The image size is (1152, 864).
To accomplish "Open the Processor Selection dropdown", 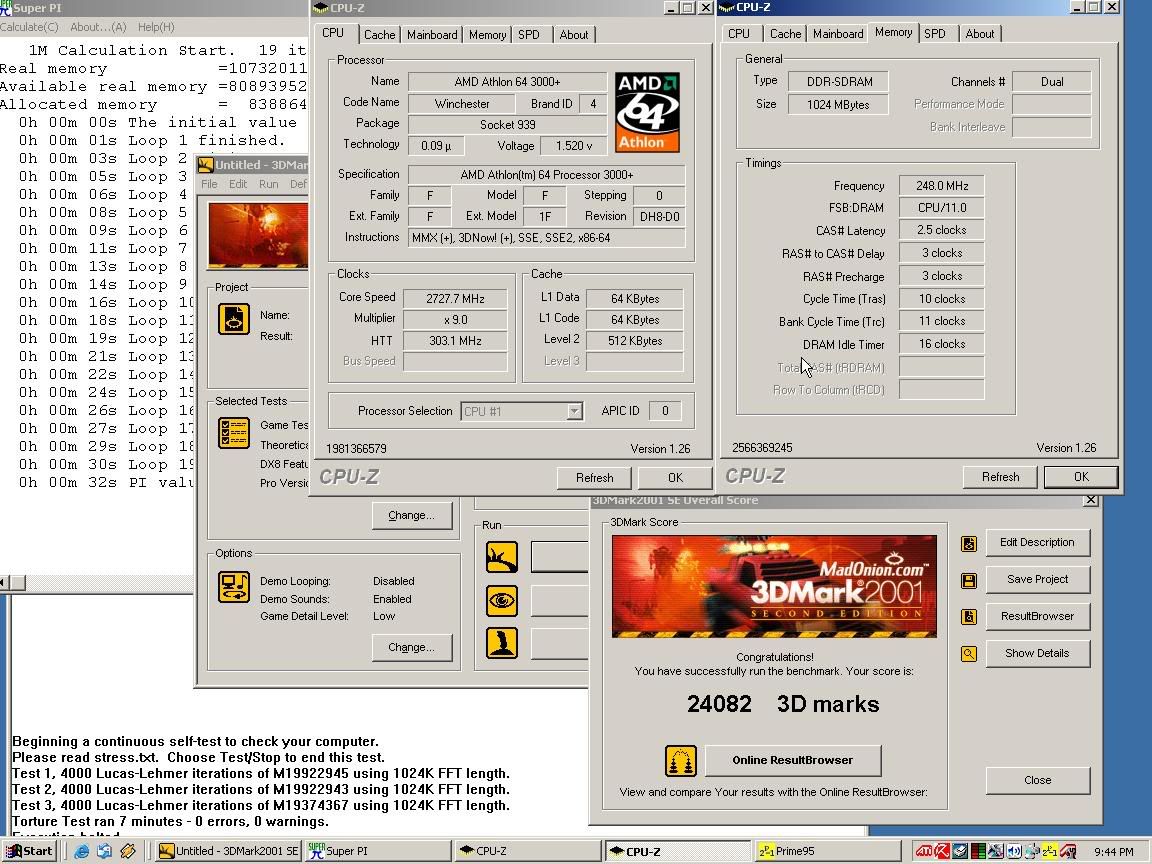I will click(x=574, y=411).
